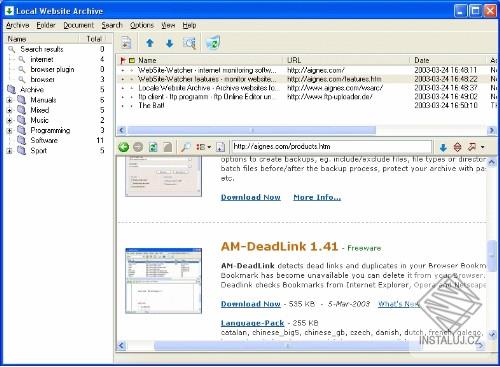This screenshot has width=500, height=367.
Task: Click the green back navigation button
Action: pyautogui.click(x=124, y=147)
